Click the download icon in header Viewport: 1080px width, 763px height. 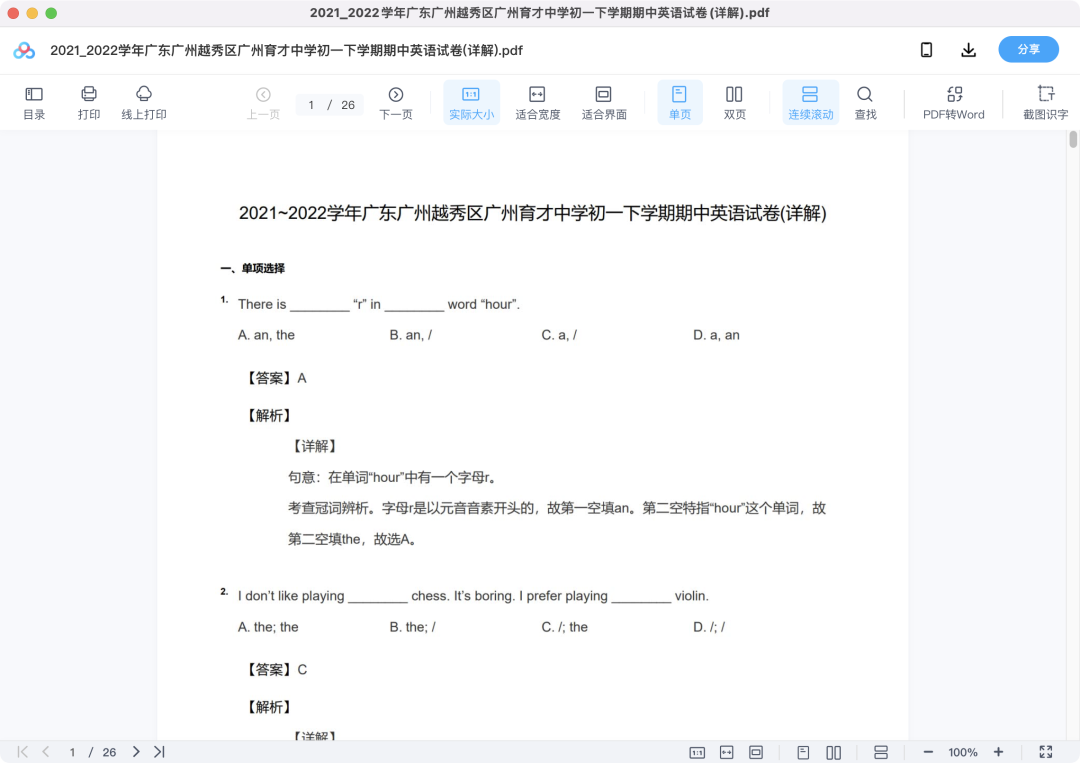[x=968, y=50]
